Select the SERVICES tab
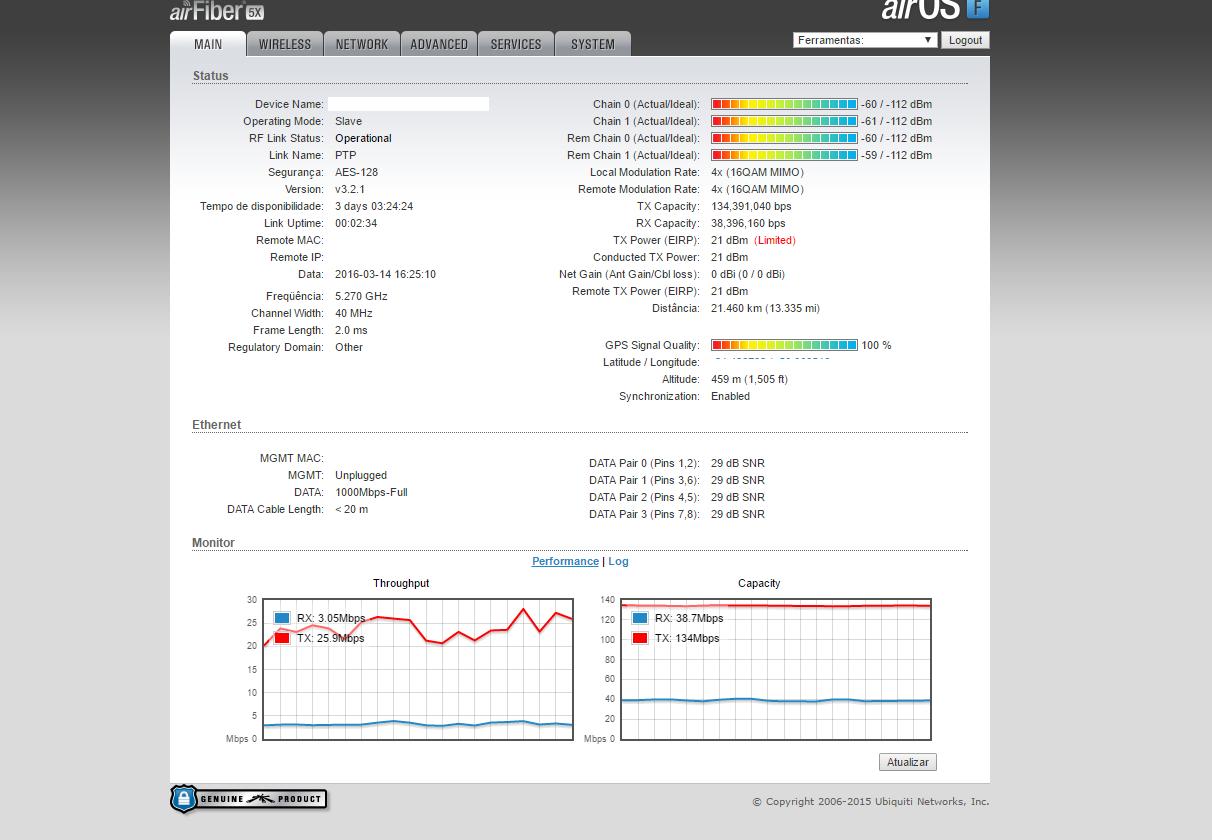This screenshot has width=1212, height=840. pyautogui.click(x=516, y=44)
